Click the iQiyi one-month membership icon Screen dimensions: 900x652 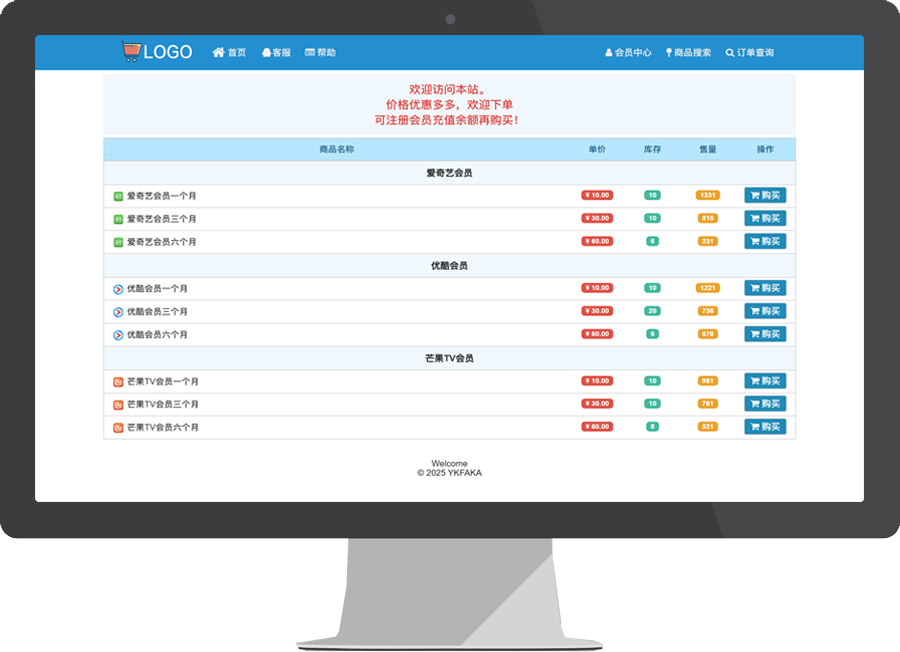click(x=118, y=196)
